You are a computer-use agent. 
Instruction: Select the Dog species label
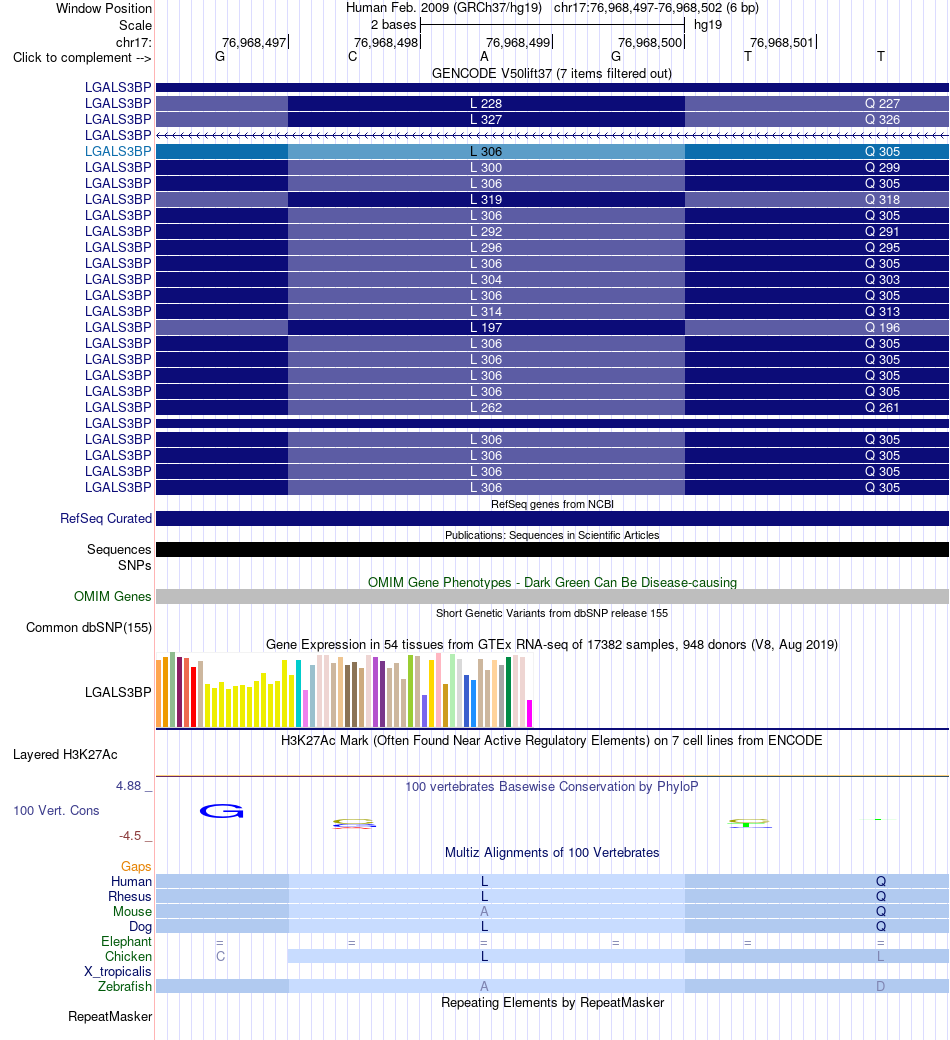[x=140, y=927]
